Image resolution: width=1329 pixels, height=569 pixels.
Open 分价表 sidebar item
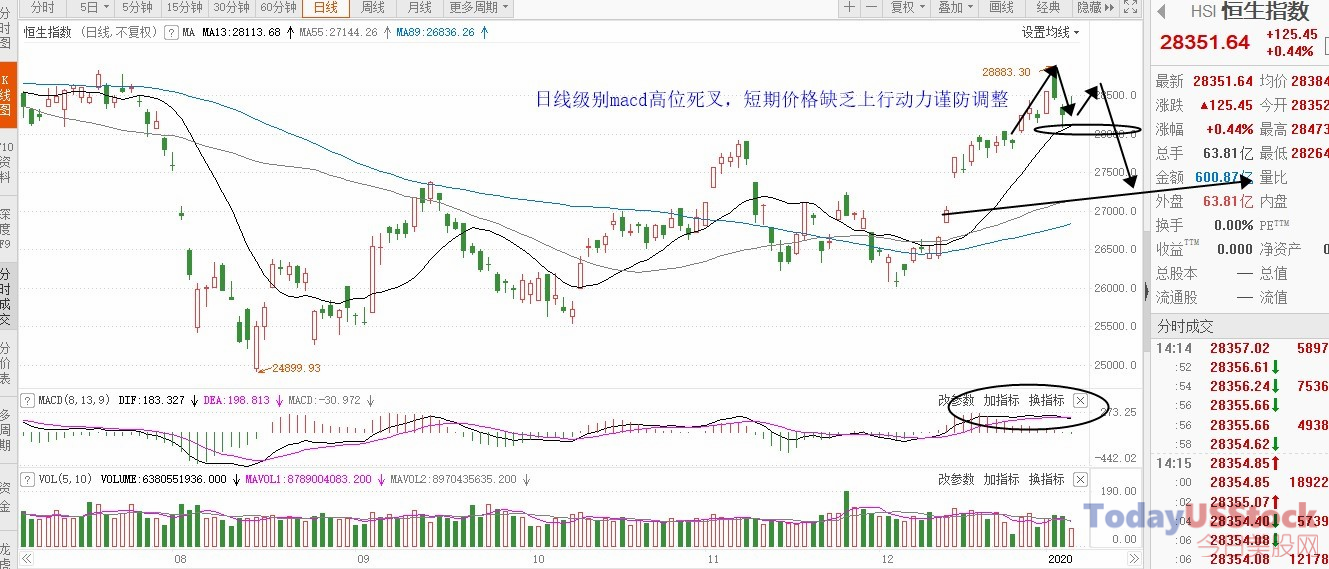(x=8, y=363)
